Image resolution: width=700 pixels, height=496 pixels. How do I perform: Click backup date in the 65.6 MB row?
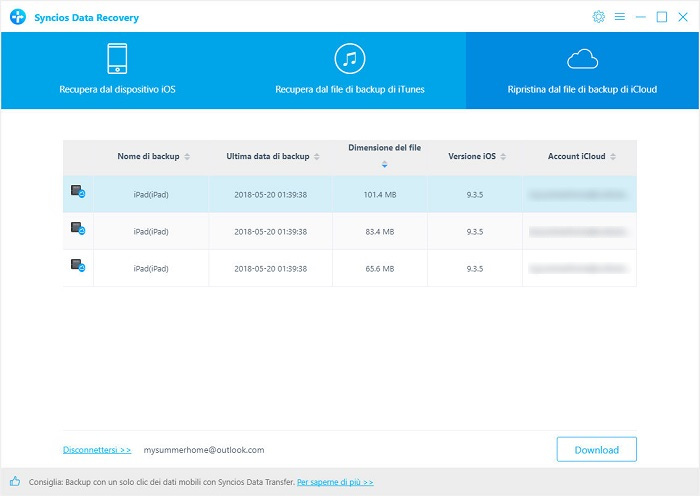[271, 269]
